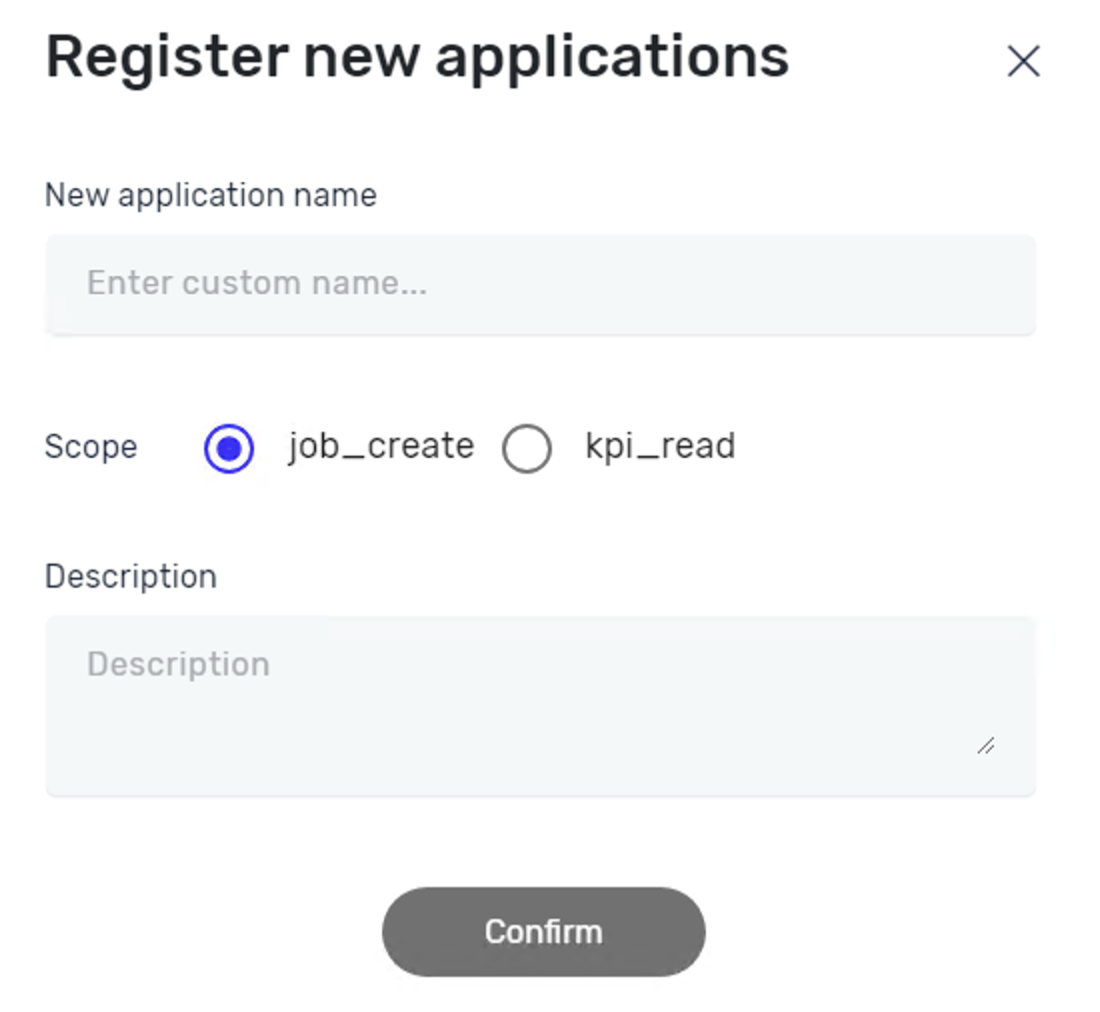Click the kpi_read scope text label

(x=659, y=446)
